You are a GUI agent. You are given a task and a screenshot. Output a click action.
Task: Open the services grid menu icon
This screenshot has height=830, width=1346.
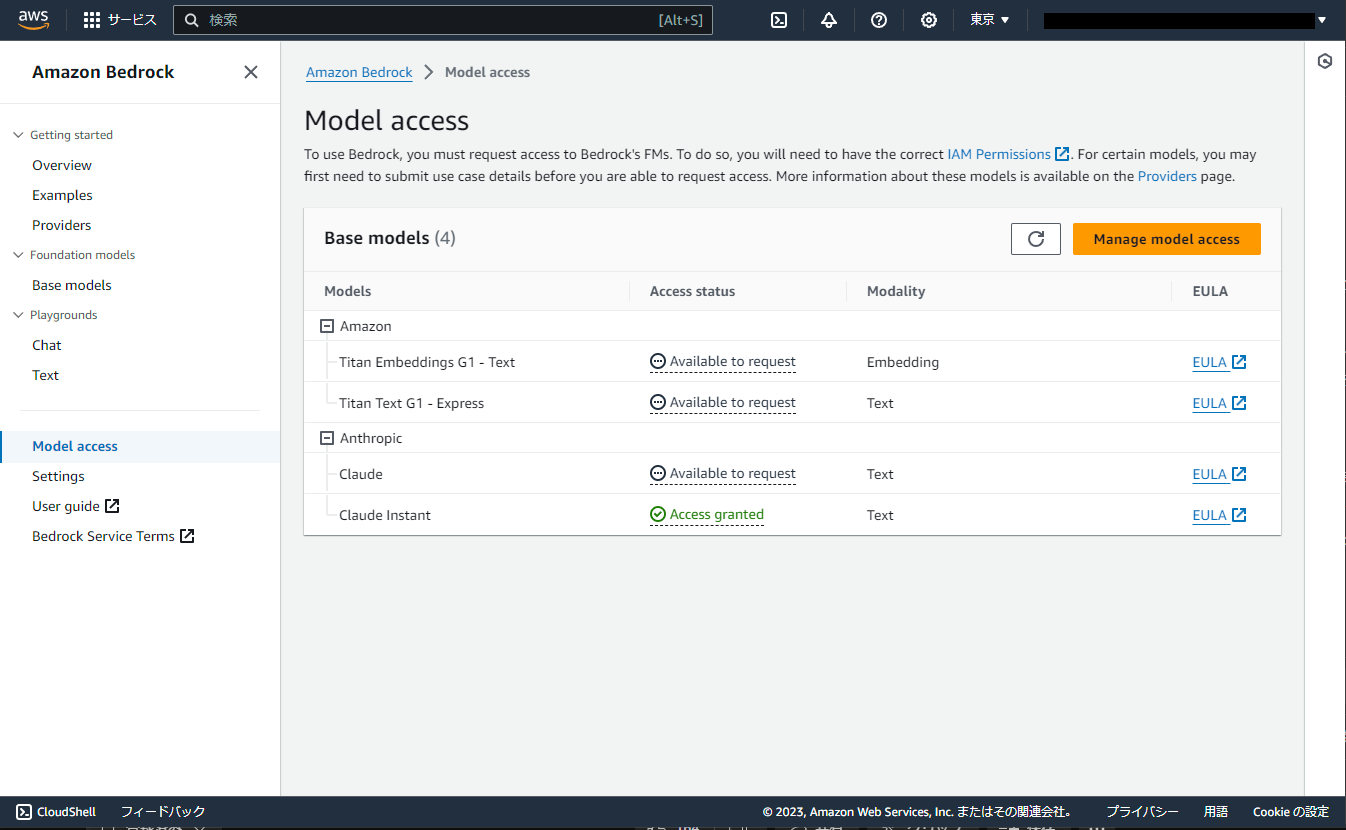[92, 20]
